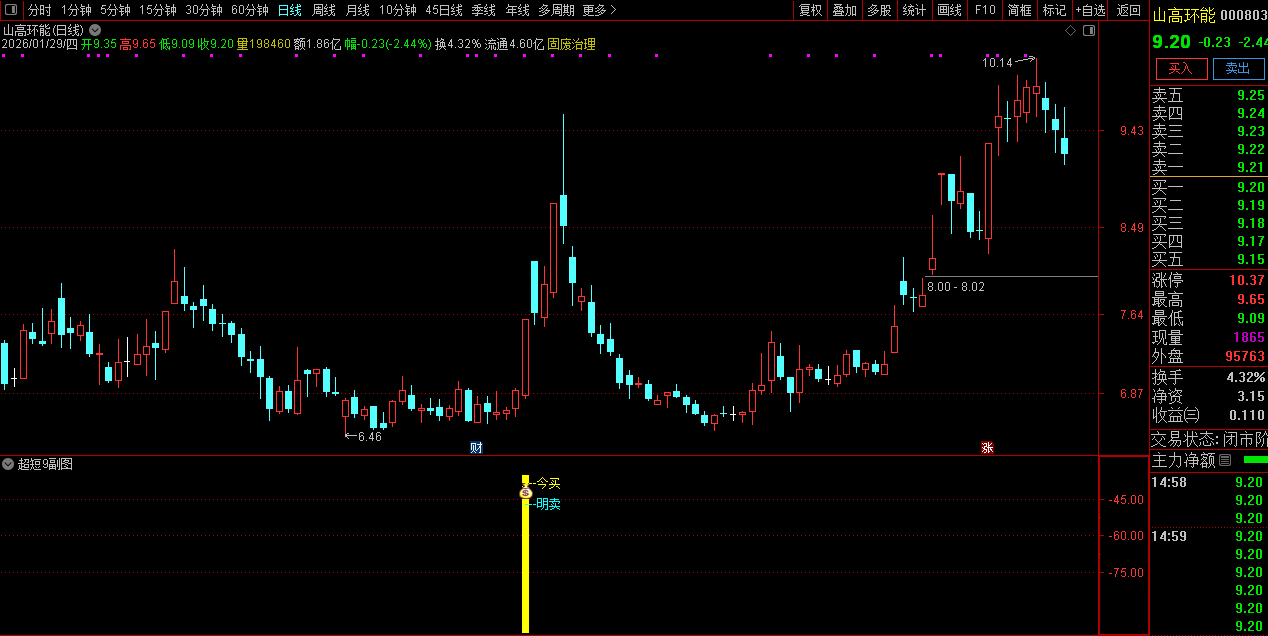Click the 返回 back button
The image size is (1268, 636).
click(1128, 10)
